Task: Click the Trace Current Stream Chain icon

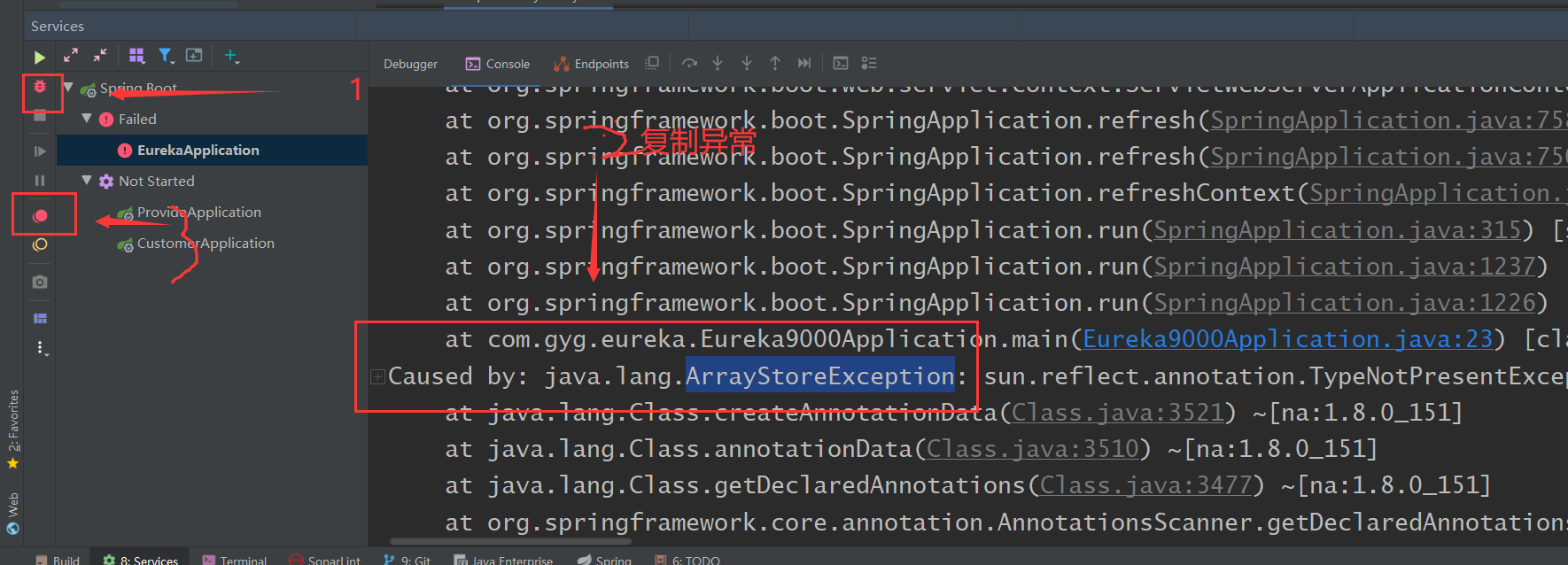Action: (x=869, y=63)
